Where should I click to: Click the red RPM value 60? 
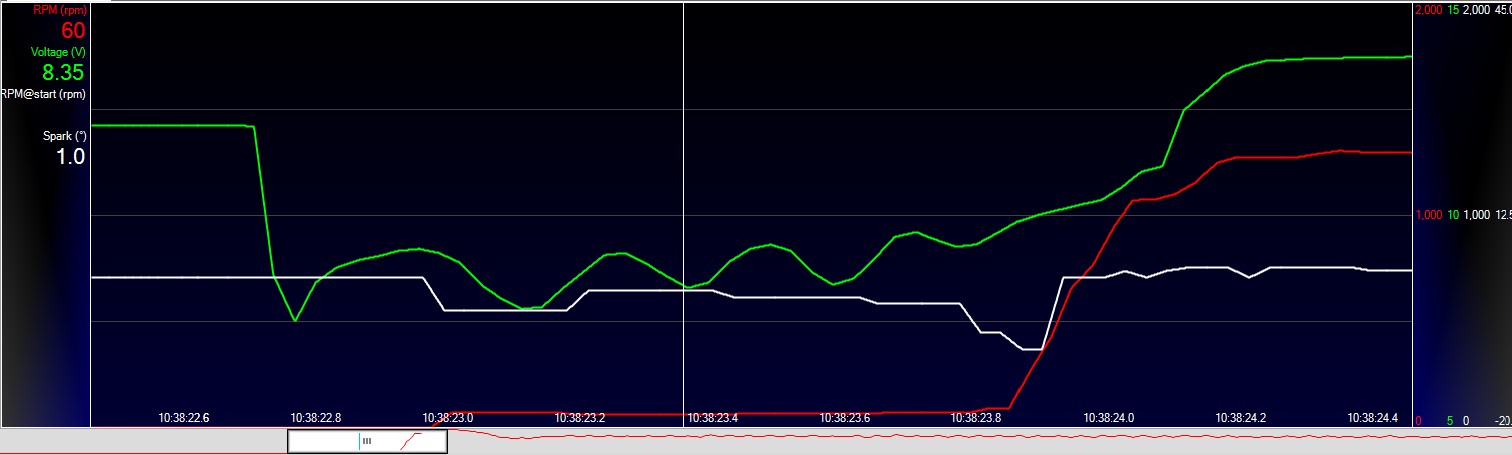[x=73, y=30]
